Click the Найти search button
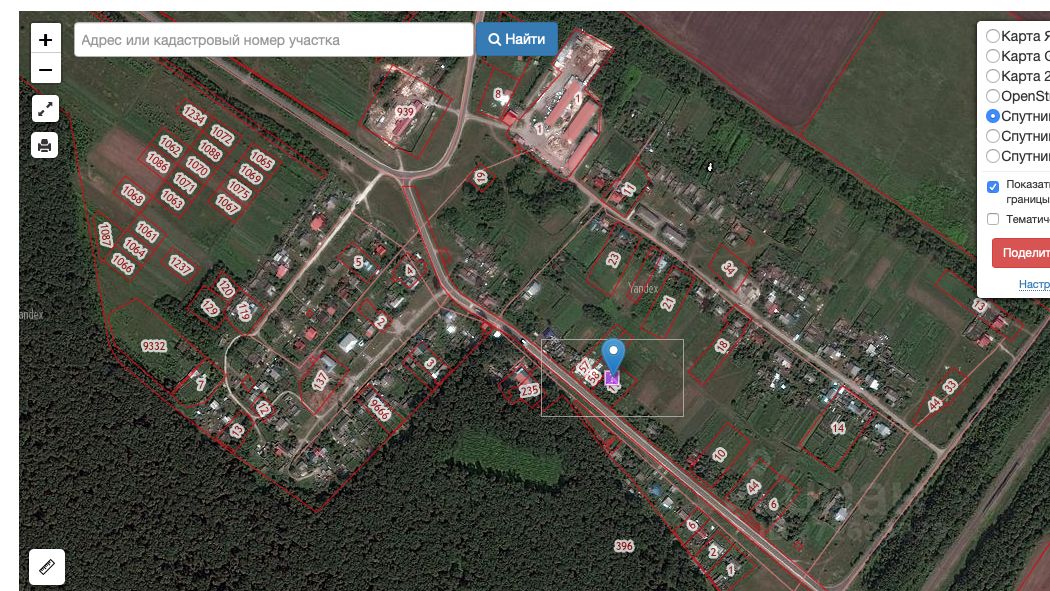1050x591 pixels. [517, 39]
